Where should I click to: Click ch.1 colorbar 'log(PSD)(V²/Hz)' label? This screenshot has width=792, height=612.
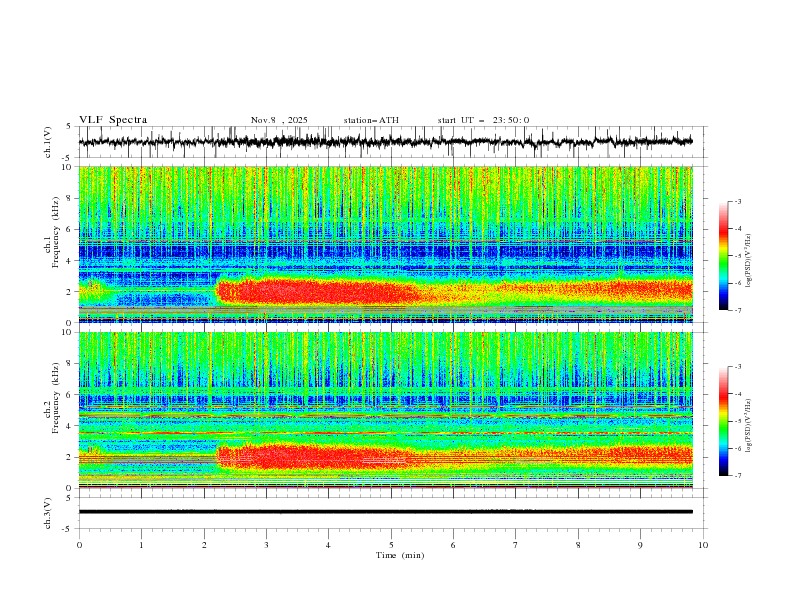coord(749,261)
